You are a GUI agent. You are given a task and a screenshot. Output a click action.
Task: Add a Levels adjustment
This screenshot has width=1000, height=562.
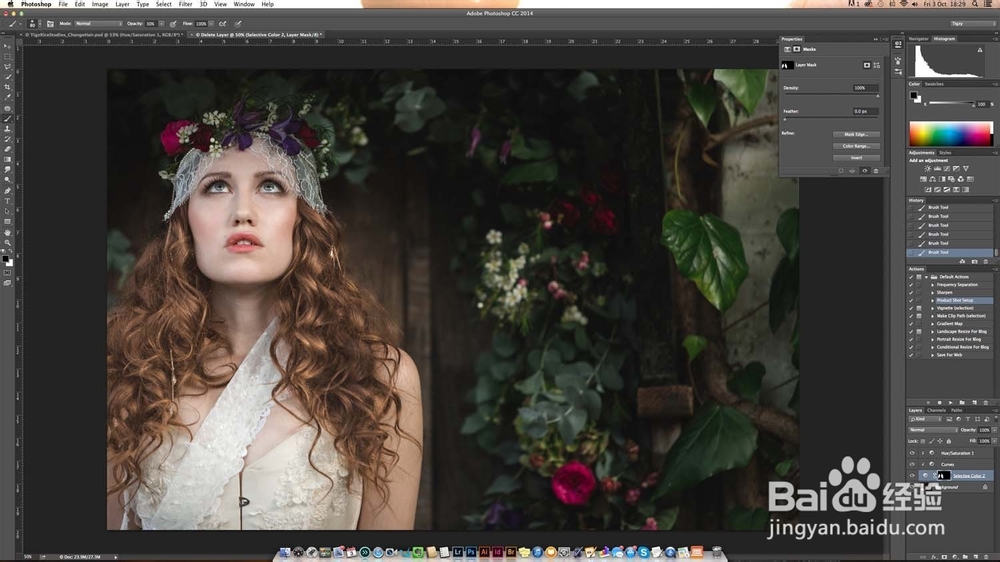point(938,168)
